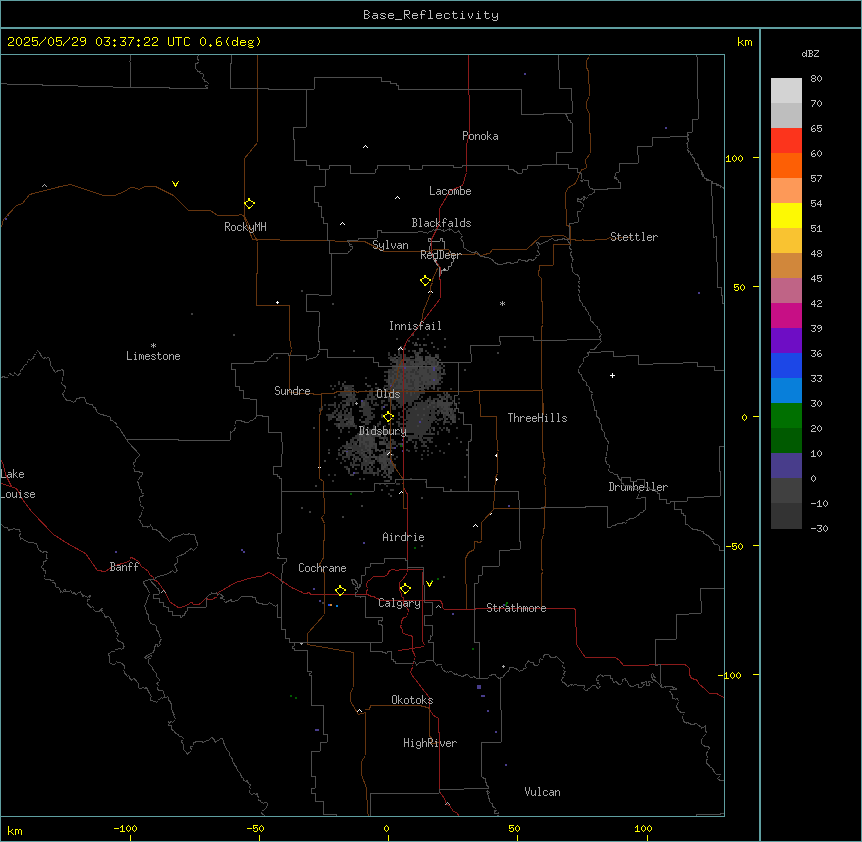Click the yellow marker south of Cochrane
The height and width of the screenshot is (842, 862).
(340, 590)
